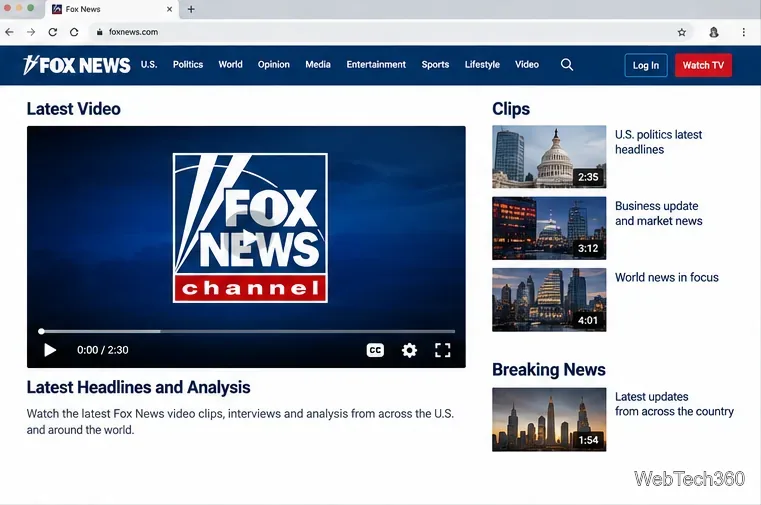Open the Capitol building clip thumbnail
761x505 pixels.
pos(549,157)
